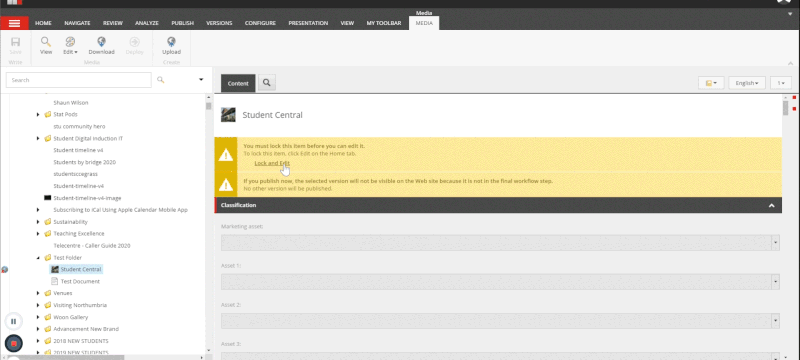The image size is (800, 360).
Task: Collapse the ribbon with the up chevron
Action: tap(791, 63)
